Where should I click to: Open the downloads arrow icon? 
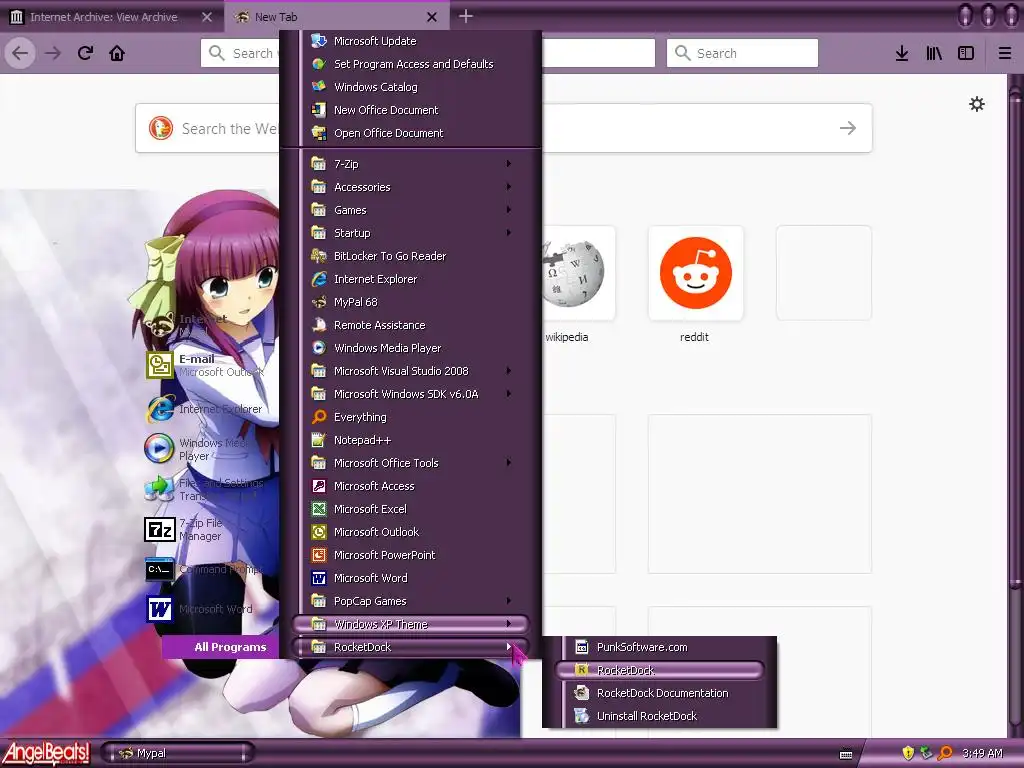[x=902, y=53]
